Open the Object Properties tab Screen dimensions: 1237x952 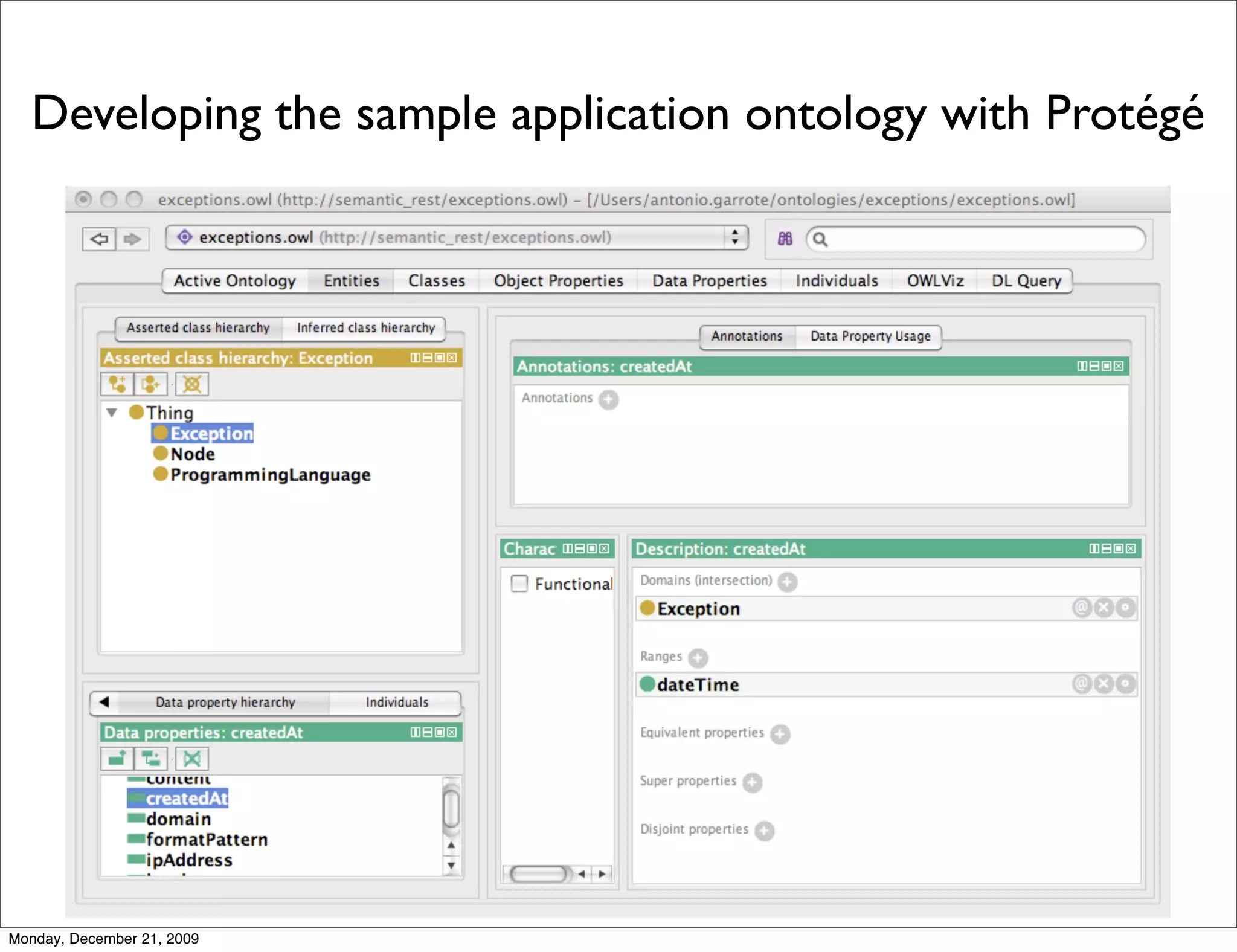559,281
